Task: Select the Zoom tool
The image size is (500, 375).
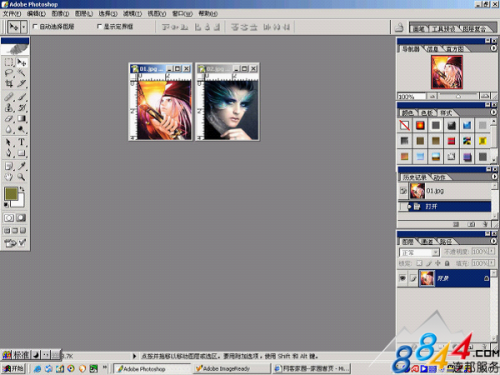Action: click(x=21, y=177)
